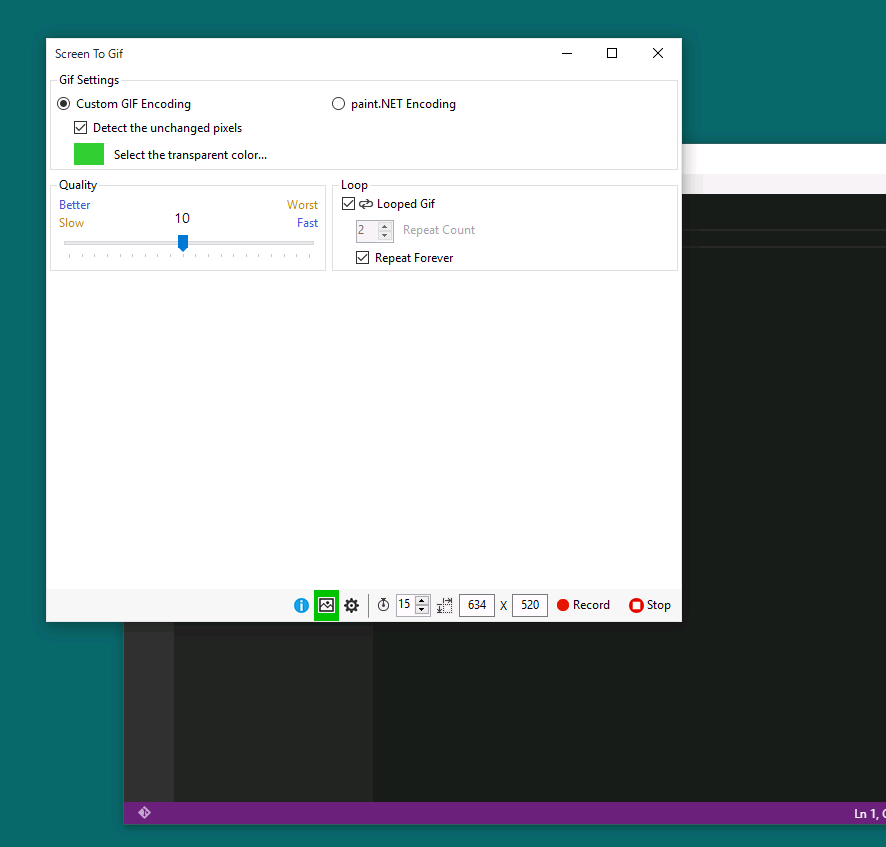This screenshot has width=886, height=847.
Task: Maximize the Screen To Gif window
Action: tap(612, 53)
